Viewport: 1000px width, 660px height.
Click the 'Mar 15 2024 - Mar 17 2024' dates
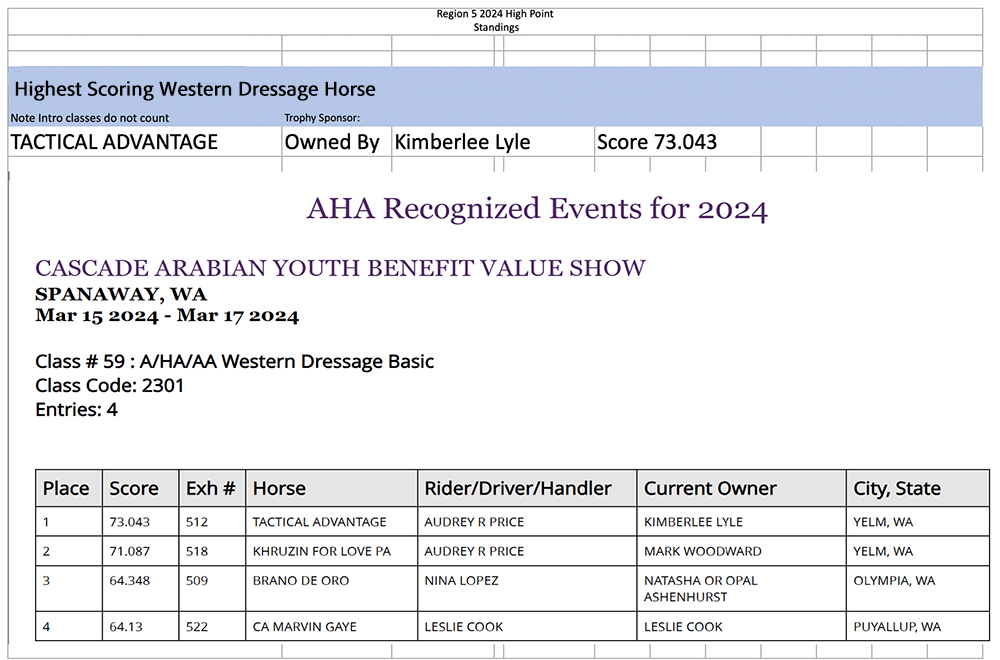[167, 316]
